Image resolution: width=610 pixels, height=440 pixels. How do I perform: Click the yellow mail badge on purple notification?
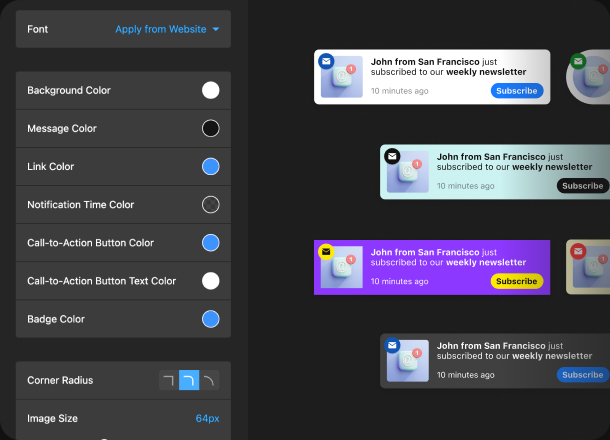click(326, 252)
